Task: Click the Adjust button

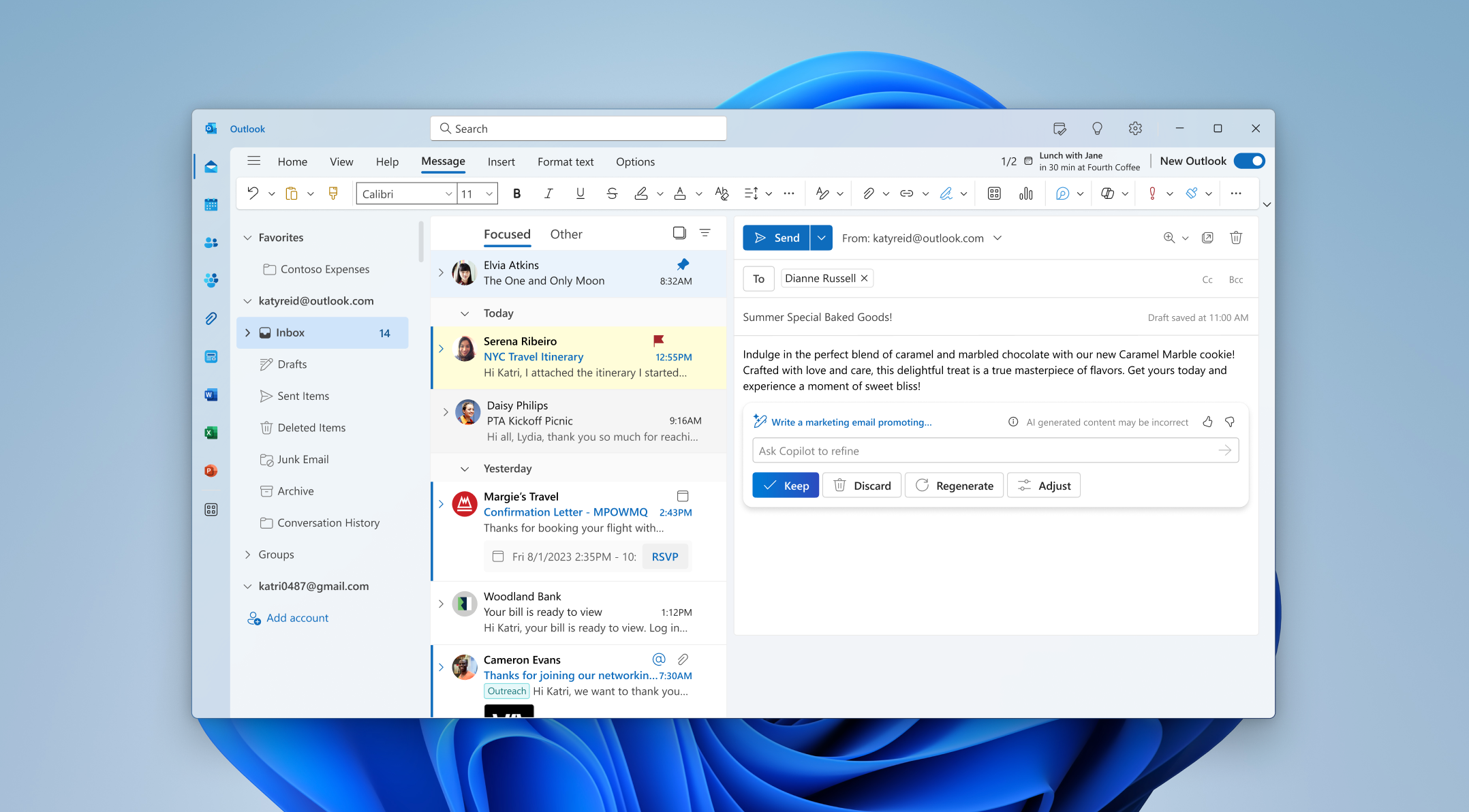Action: 1044,486
